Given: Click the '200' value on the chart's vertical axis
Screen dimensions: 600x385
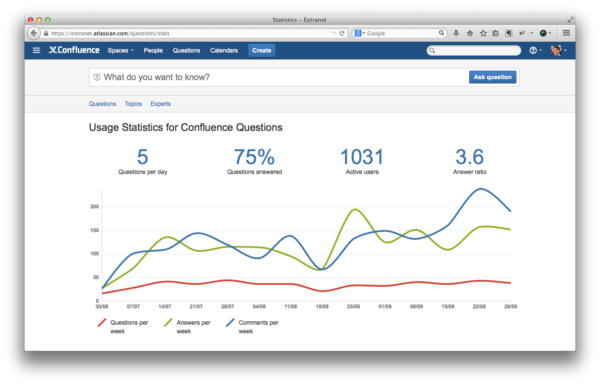Looking at the screenshot, I should coord(95,207).
